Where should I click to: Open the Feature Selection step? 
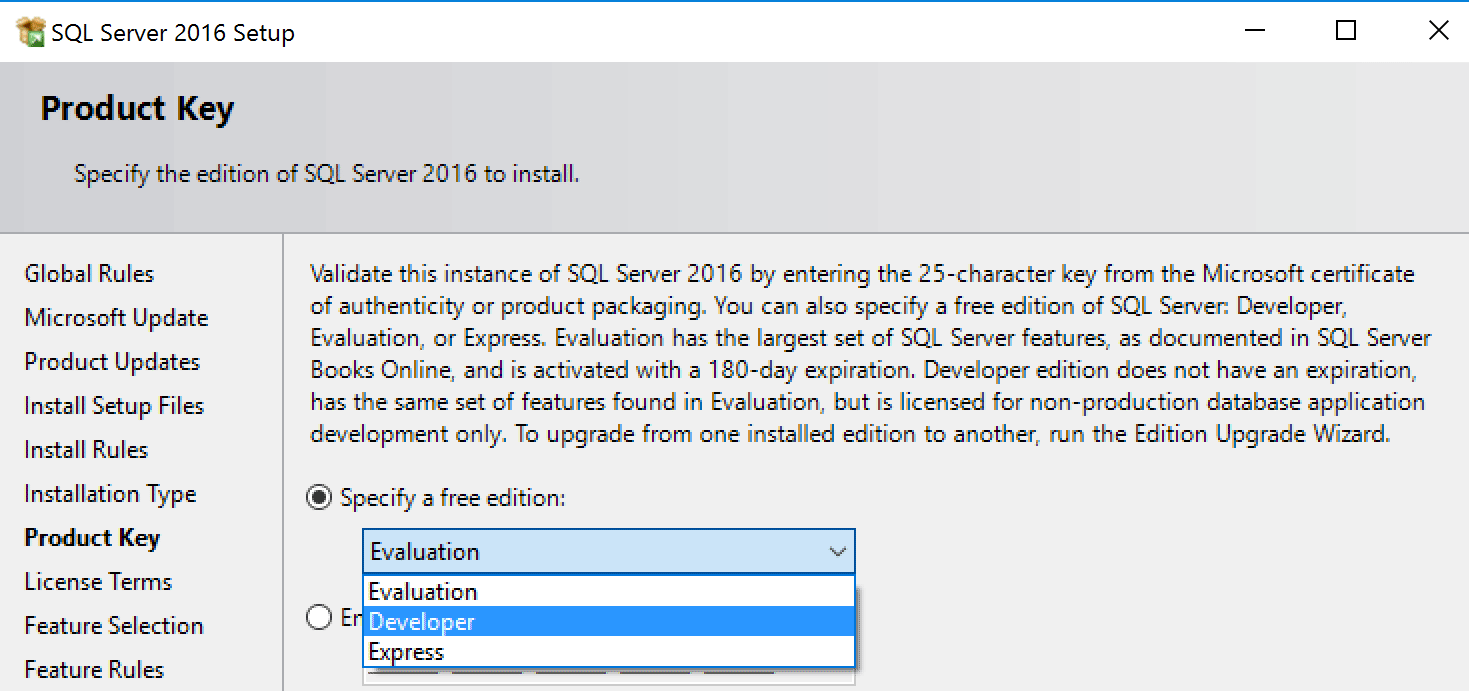[114, 626]
